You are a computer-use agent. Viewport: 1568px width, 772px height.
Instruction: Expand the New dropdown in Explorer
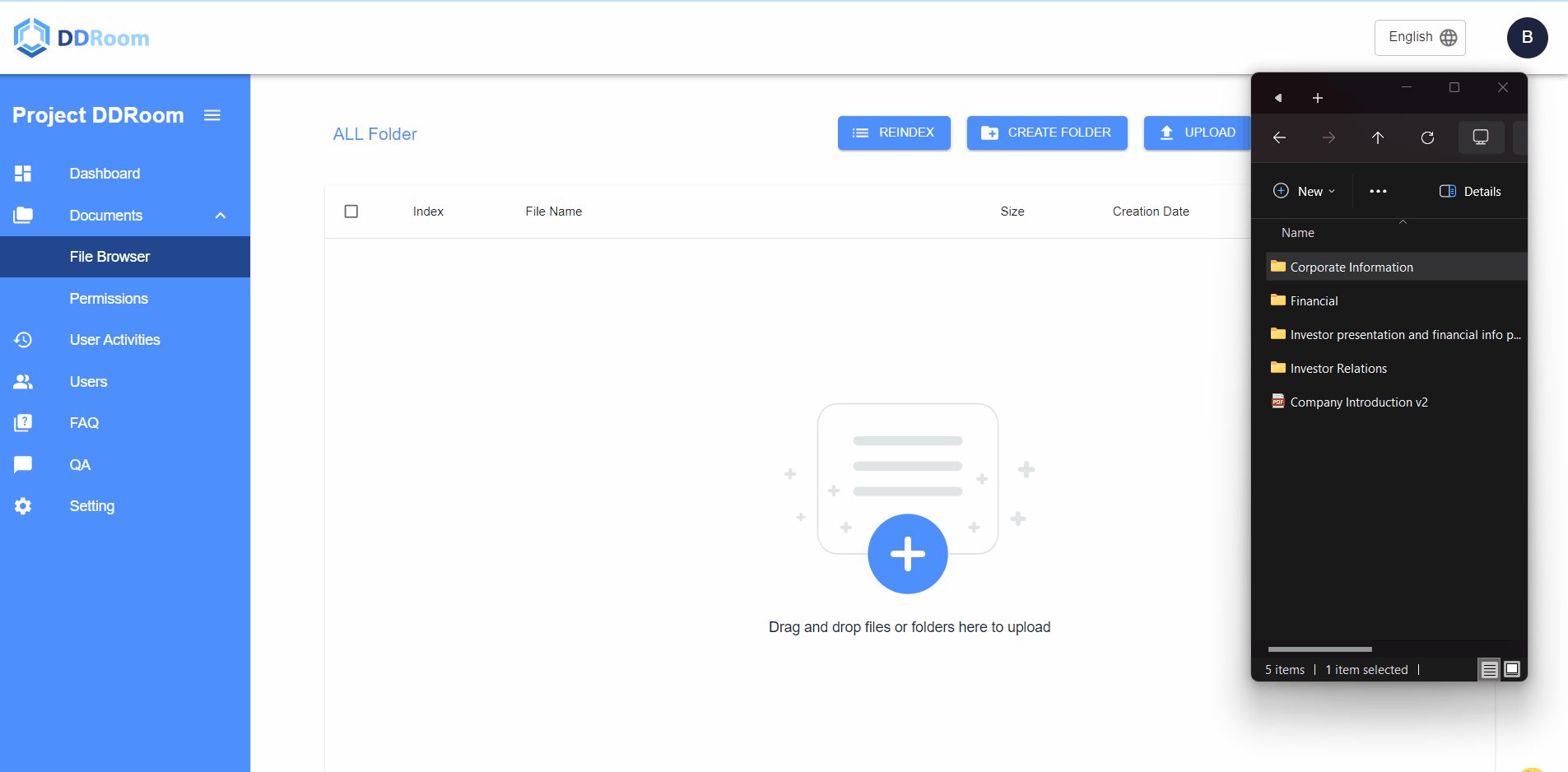[1305, 191]
